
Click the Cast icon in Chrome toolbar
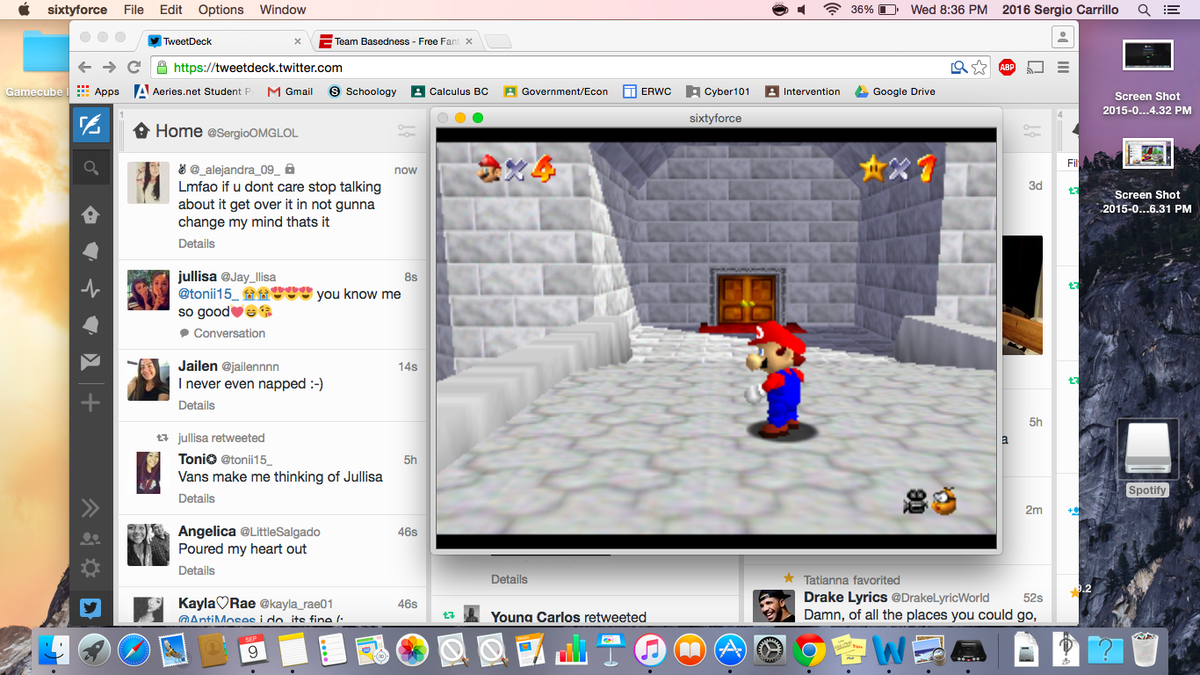(x=1035, y=67)
